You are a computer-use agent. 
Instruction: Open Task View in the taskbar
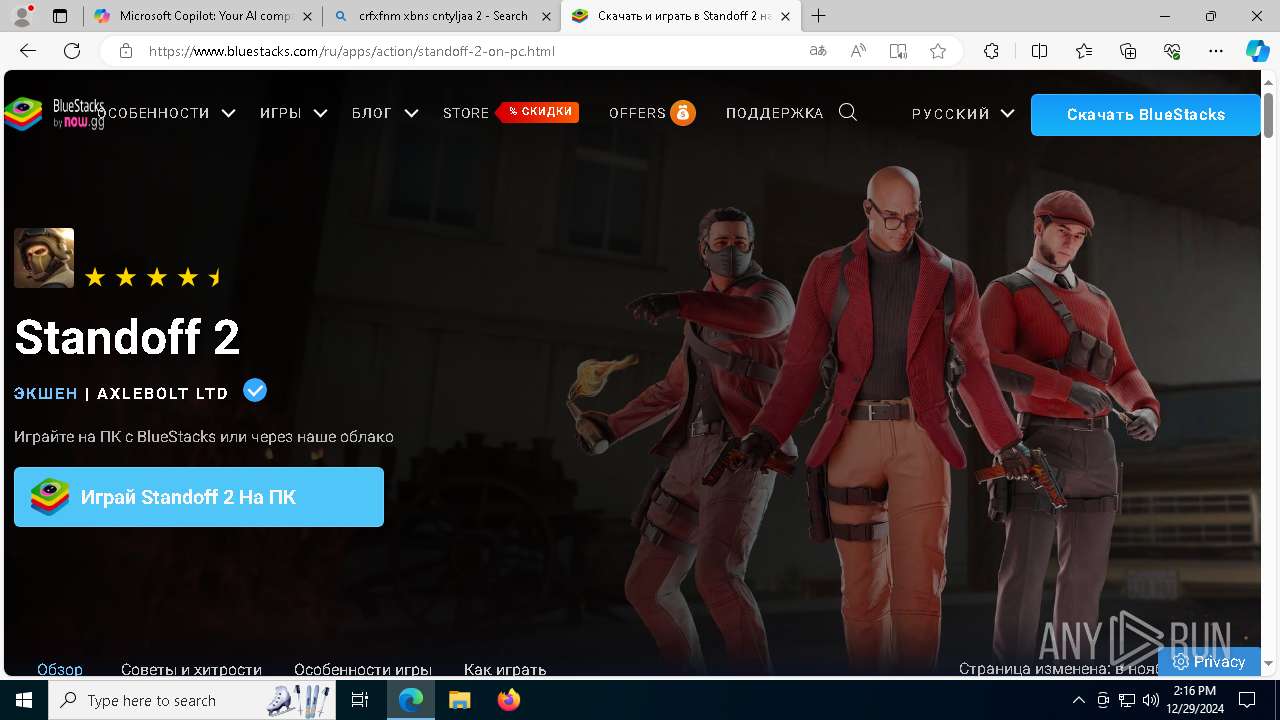360,700
